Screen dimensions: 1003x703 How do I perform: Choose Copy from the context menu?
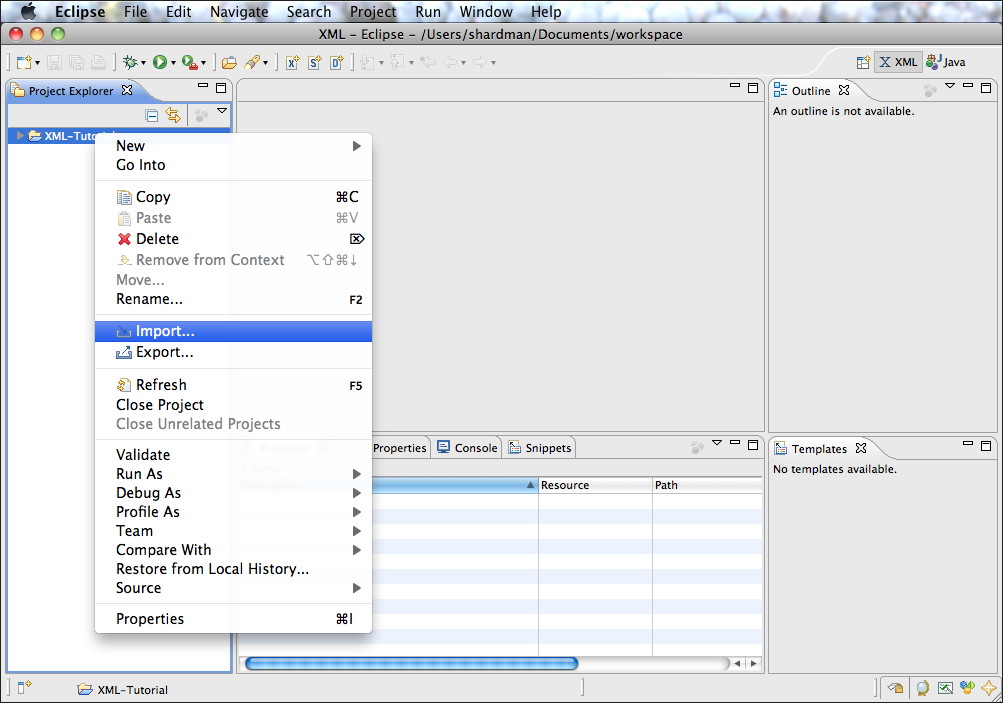[x=233, y=197]
